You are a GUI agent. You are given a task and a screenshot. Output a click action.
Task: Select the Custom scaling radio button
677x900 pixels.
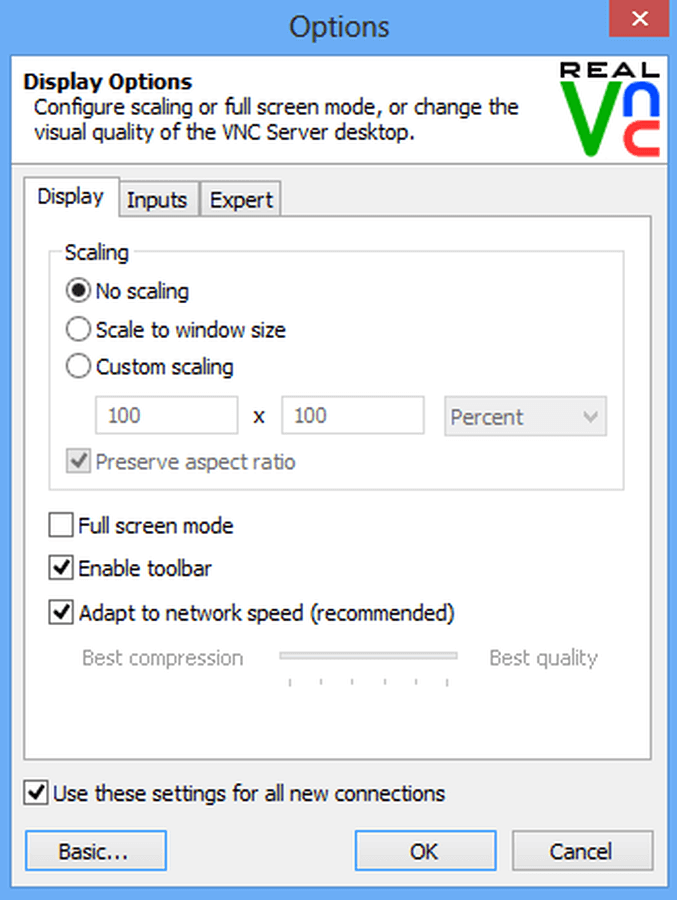(x=78, y=366)
